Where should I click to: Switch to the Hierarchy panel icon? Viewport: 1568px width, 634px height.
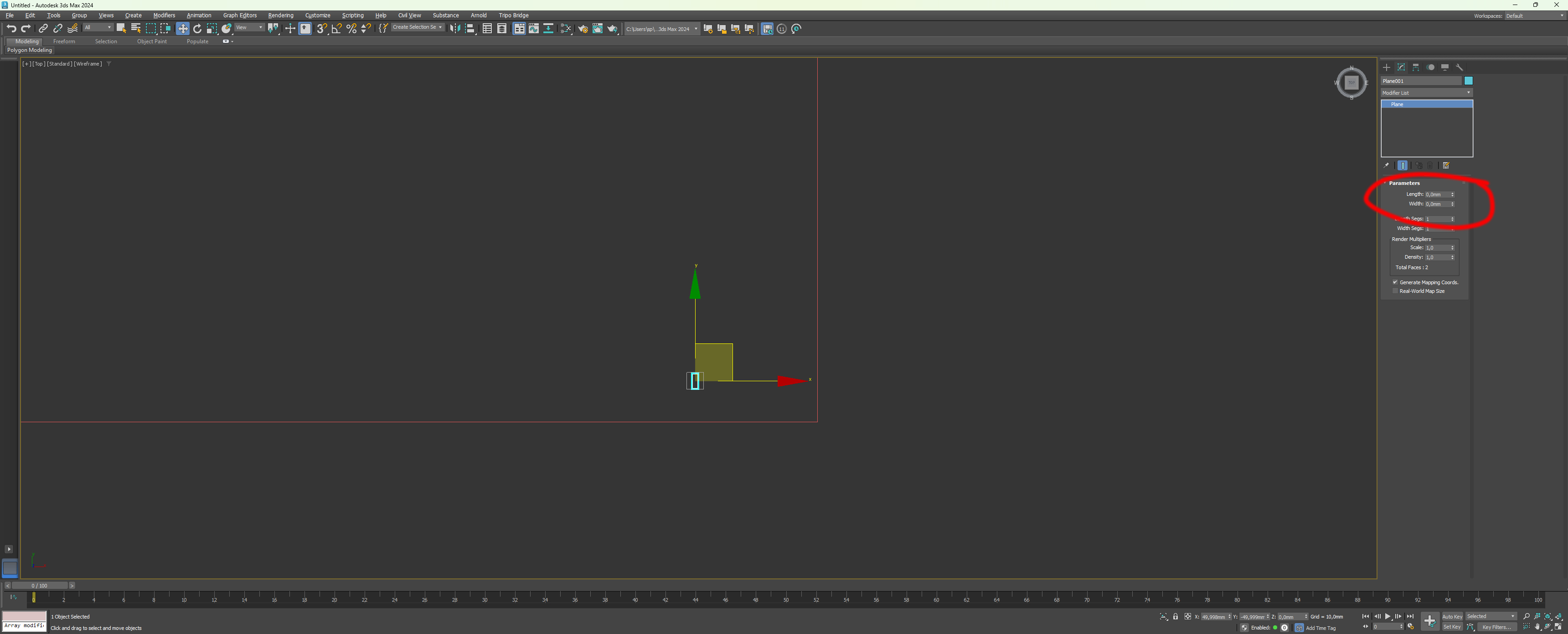(x=1416, y=67)
